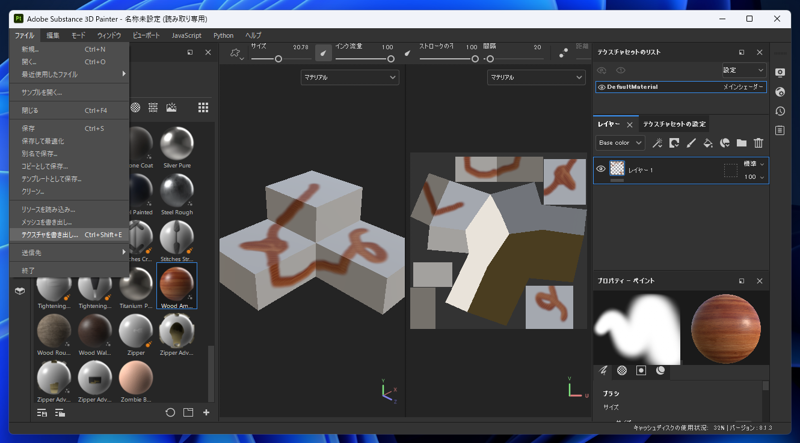Screen dimensions: 800x443
Task: Open asset folder icon at panel bottom
Action: point(188,412)
